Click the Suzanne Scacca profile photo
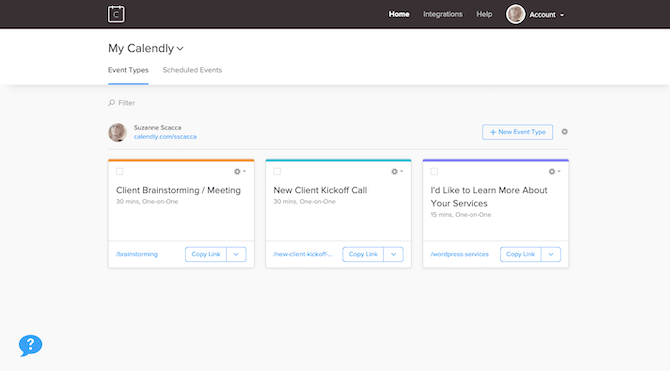 point(117,132)
